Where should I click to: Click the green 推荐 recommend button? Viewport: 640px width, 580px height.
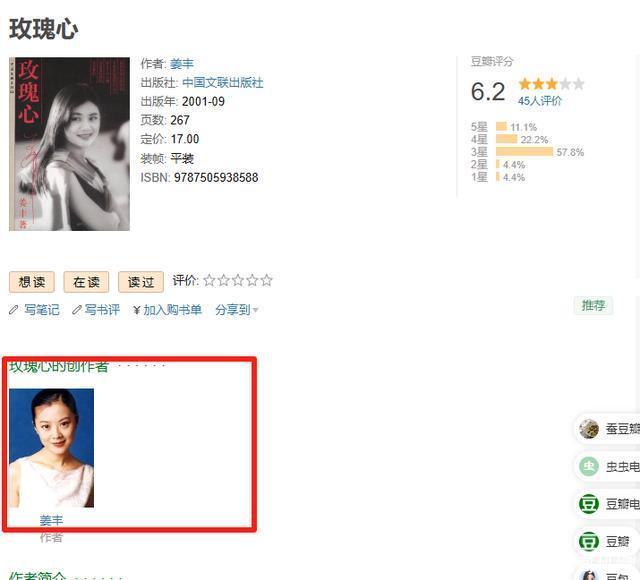pyautogui.click(x=593, y=305)
